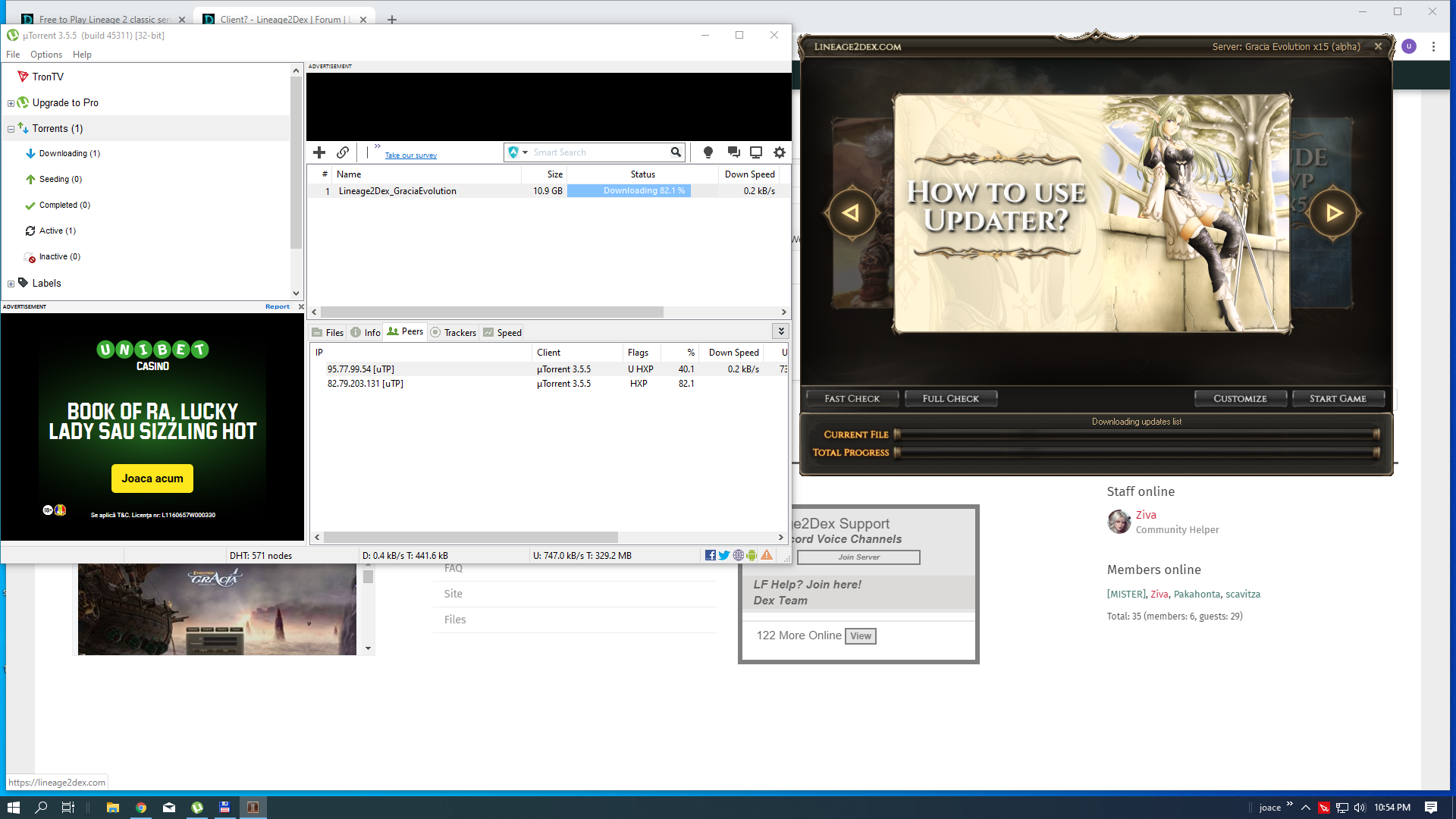Switch to the Trackers tab
This screenshot has width=1456, height=819.
pos(453,332)
